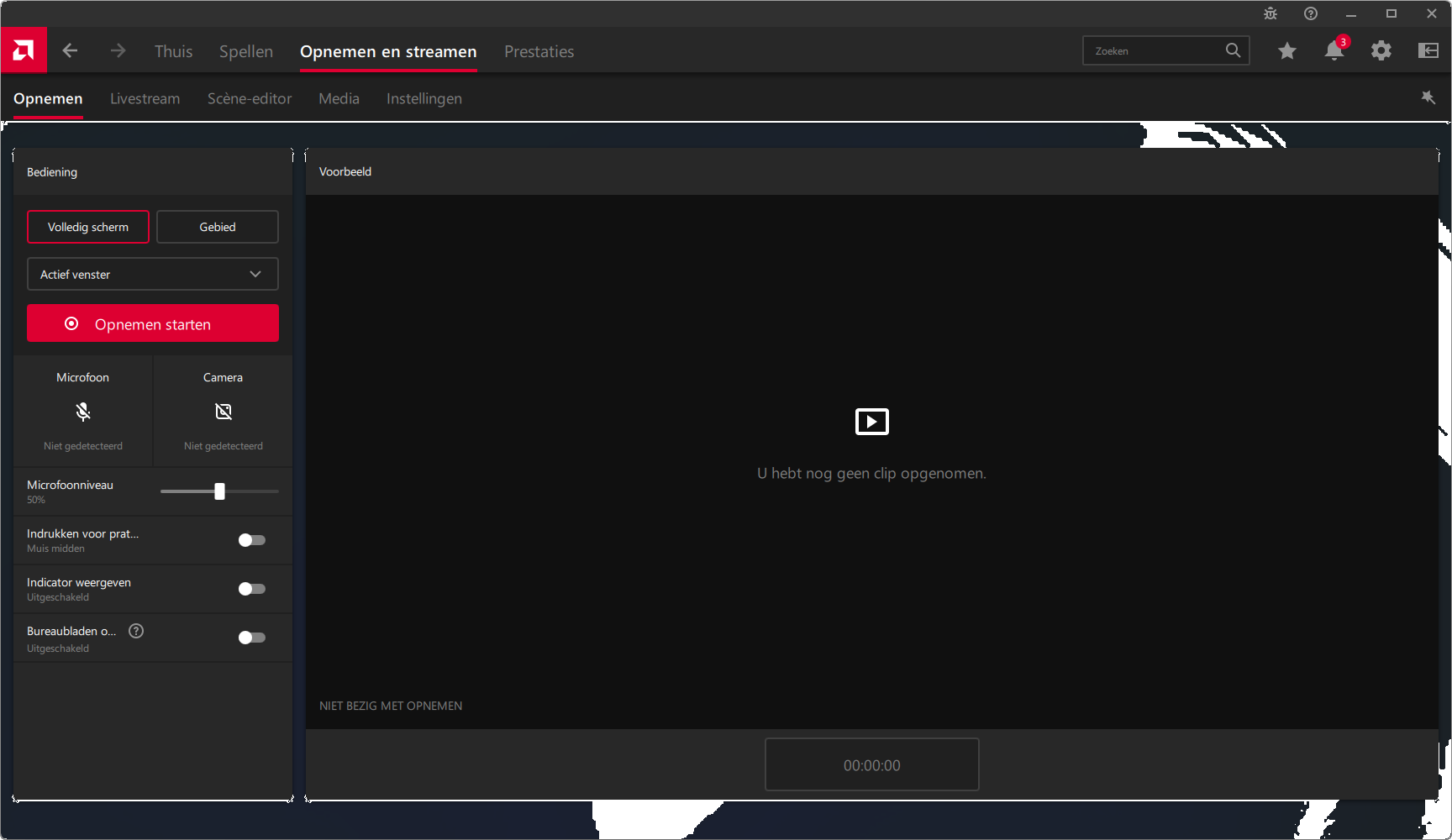Click NIET BEZIG MET OPNEMEN status text
Image resolution: width=1452 pixels, height=840 pixels.
point(391,706)
